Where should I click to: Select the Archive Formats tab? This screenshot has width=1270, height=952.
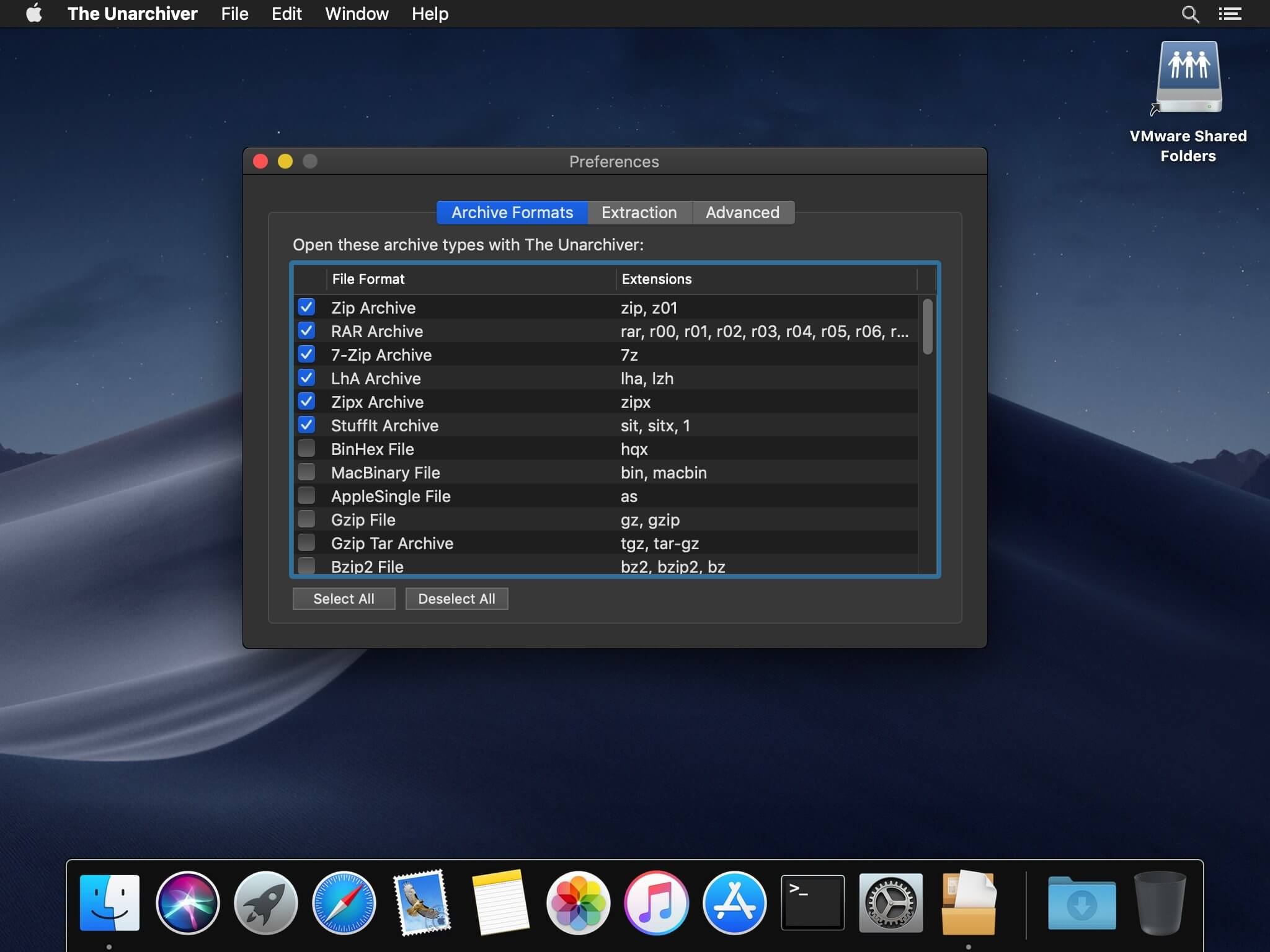coord(512,213)
